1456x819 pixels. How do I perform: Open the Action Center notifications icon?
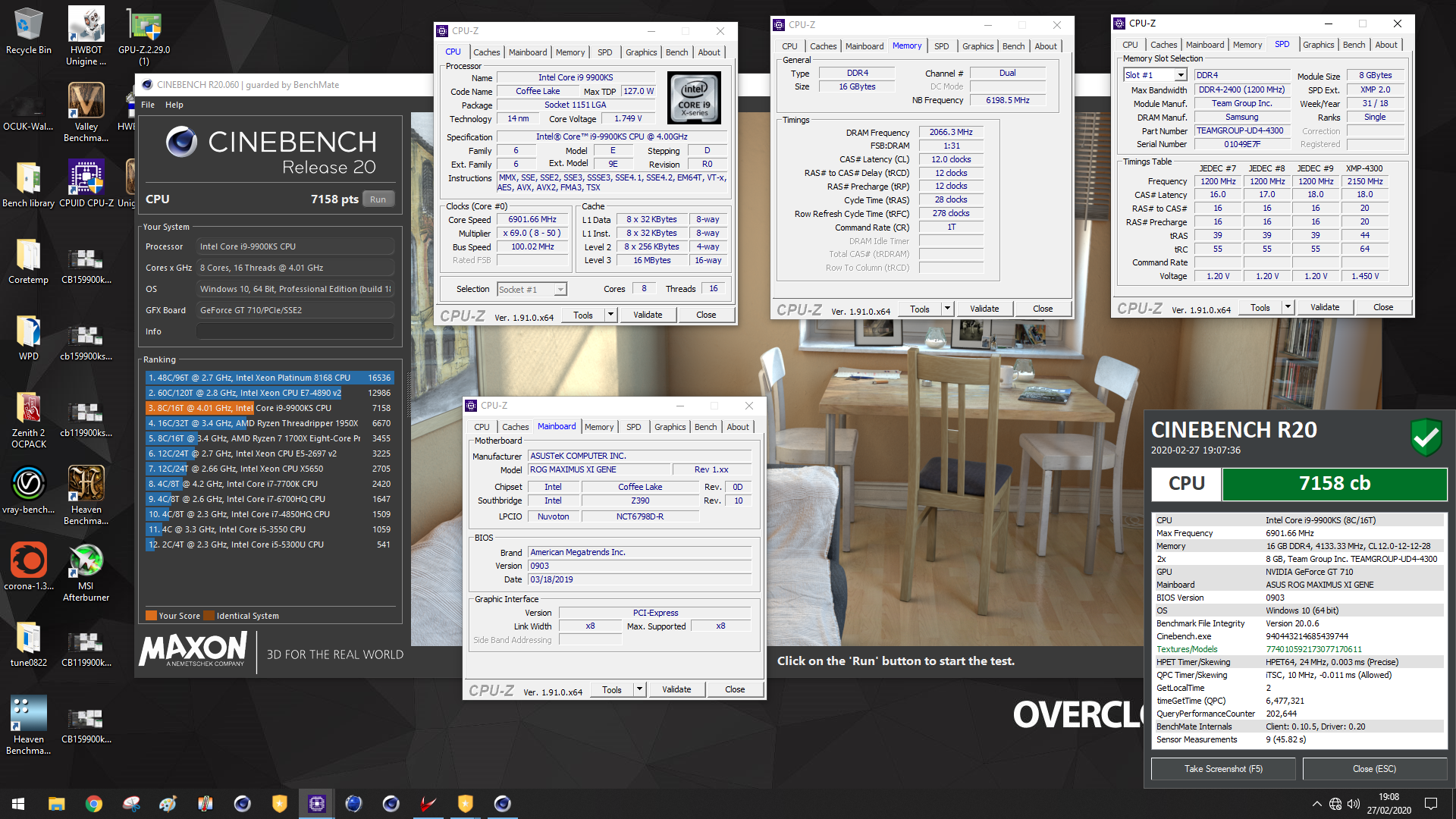point(1431,804)
